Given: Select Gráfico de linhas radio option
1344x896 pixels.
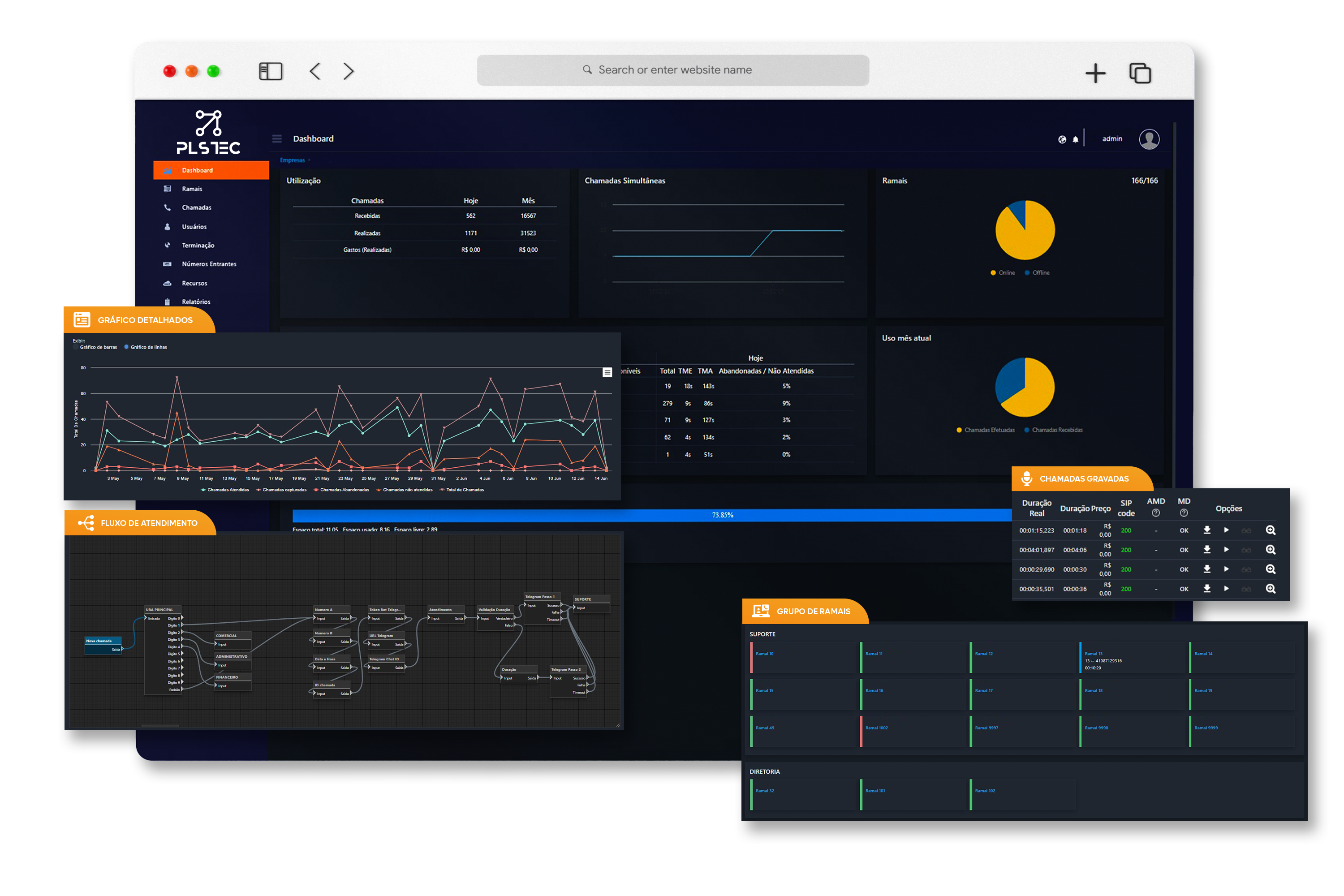Looking at the screenshot, I should tap(126, 348).
